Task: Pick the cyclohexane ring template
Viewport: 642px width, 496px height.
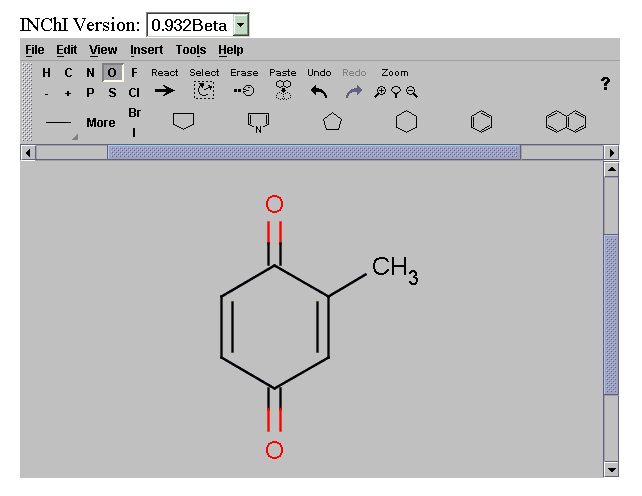Action: (406, 122)
